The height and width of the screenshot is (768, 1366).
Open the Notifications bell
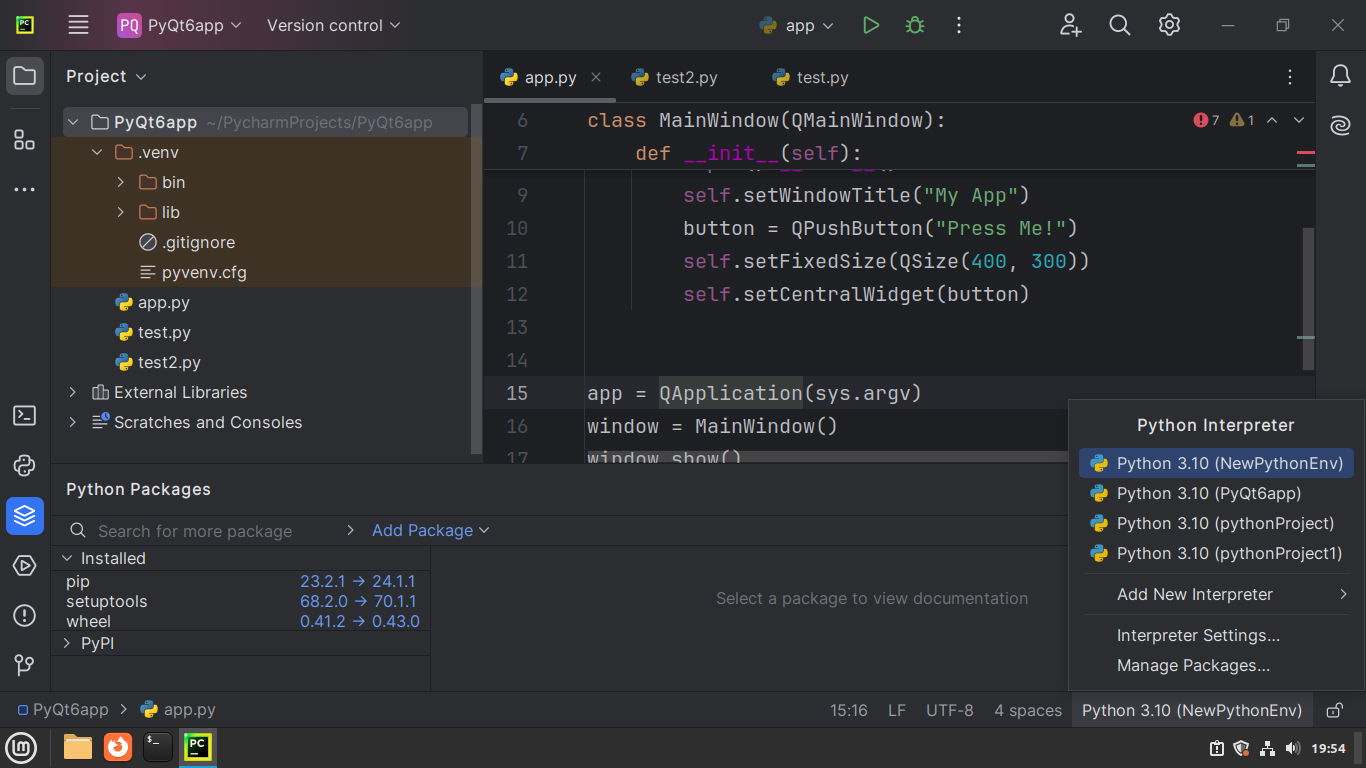pyautogui.click(x=1340, y=76)
